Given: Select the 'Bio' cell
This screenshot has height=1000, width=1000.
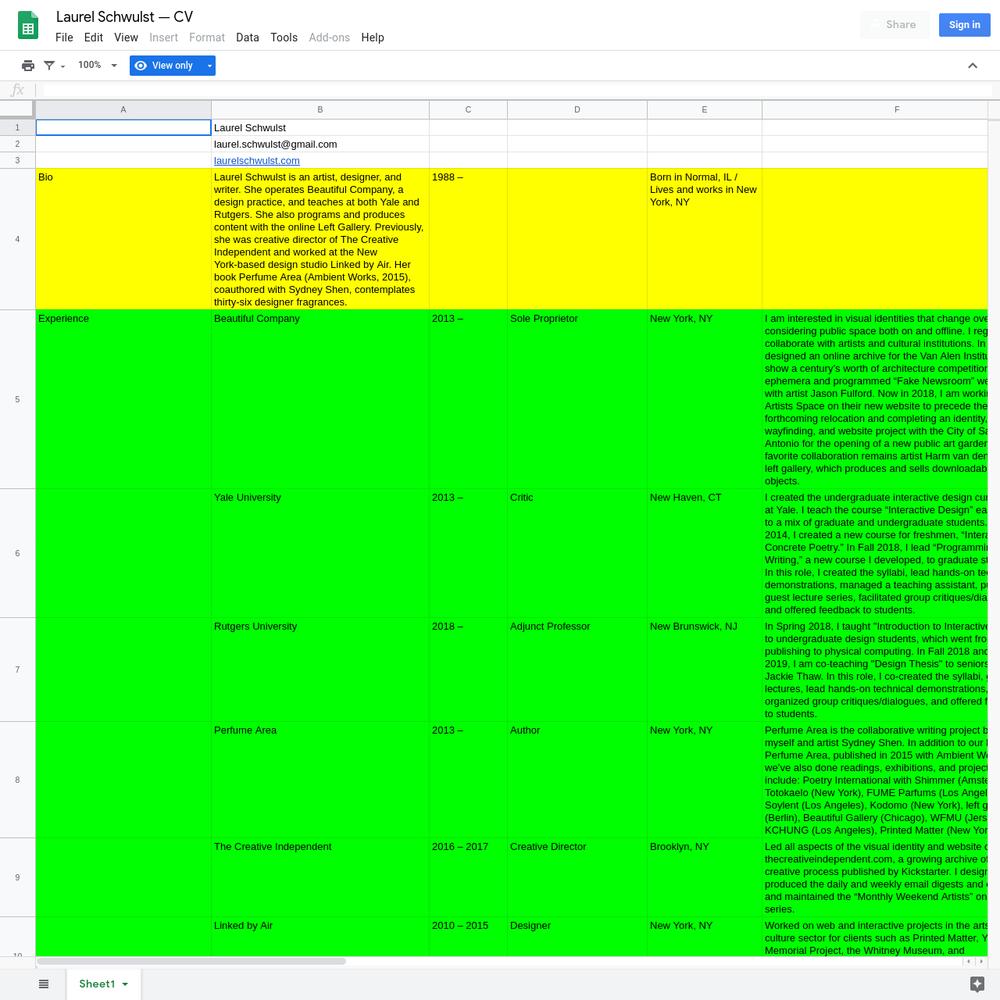Looking at the screenshot, I should tap(123, 239).
